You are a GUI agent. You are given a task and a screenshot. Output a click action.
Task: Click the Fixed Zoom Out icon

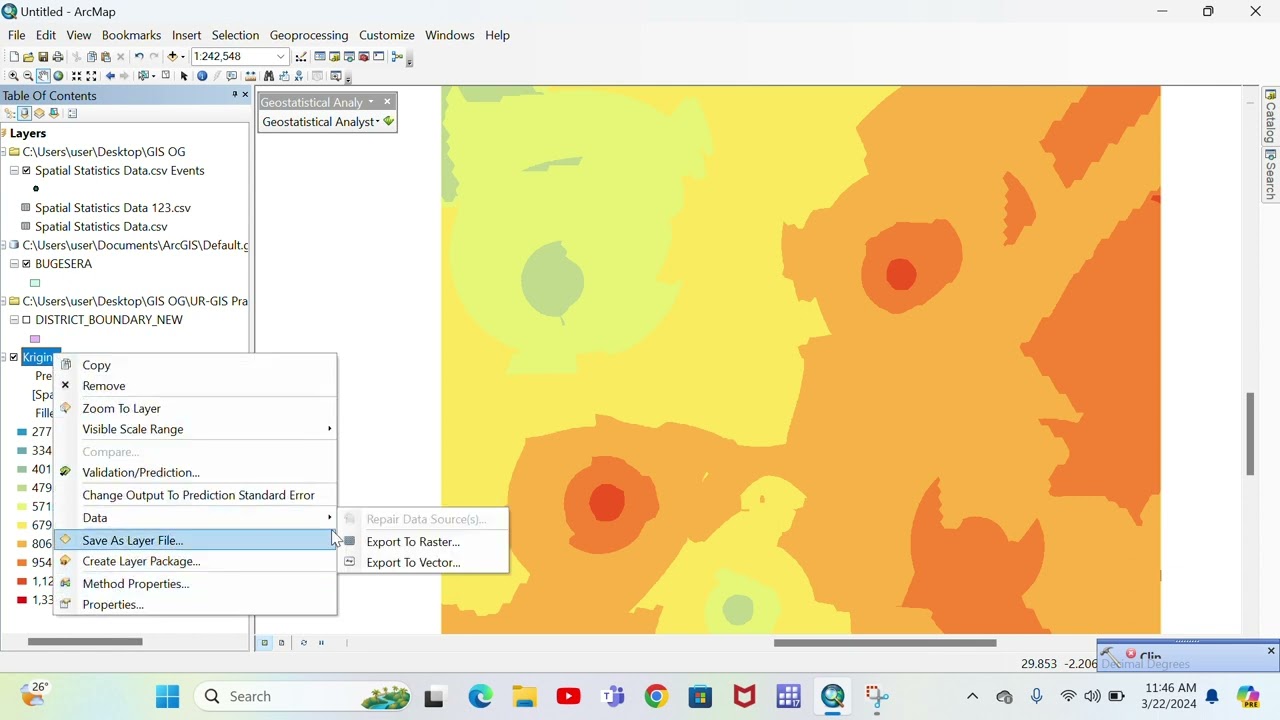91,76
